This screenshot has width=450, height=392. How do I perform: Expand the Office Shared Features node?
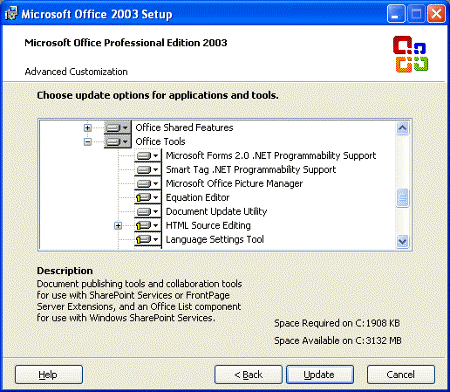[x=88, y=128]
